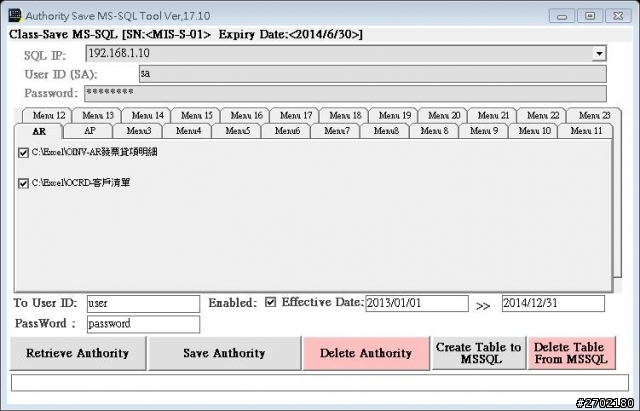Open the Menu 23 tab
This screenshot has height=411, width=640.
[594, 116]
